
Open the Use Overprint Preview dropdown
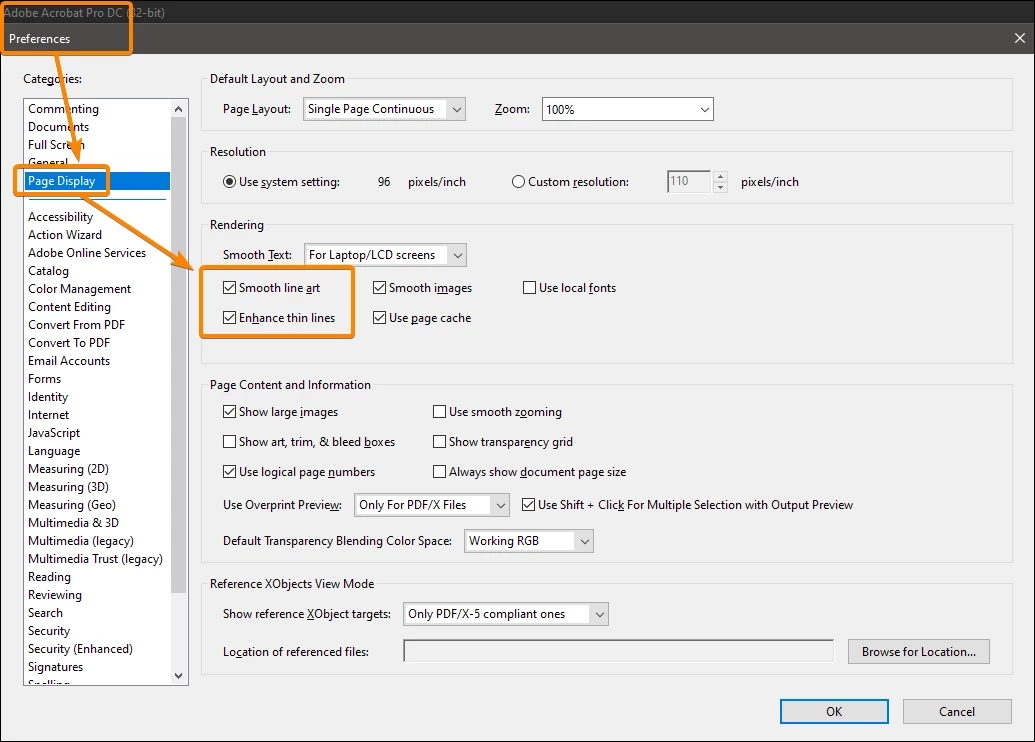432,505
